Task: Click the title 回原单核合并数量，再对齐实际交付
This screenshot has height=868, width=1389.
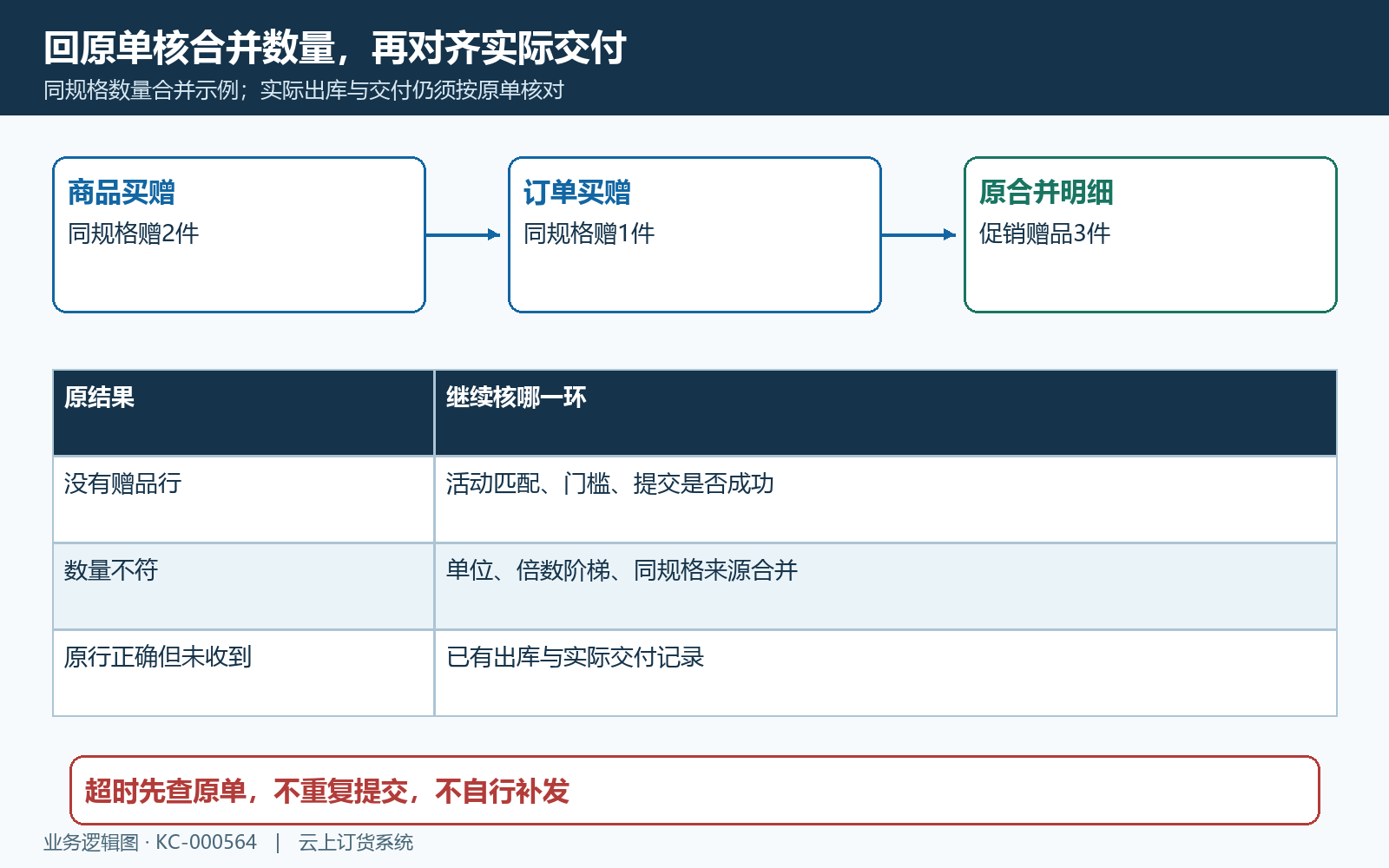Action: click(x=335, y=48)
